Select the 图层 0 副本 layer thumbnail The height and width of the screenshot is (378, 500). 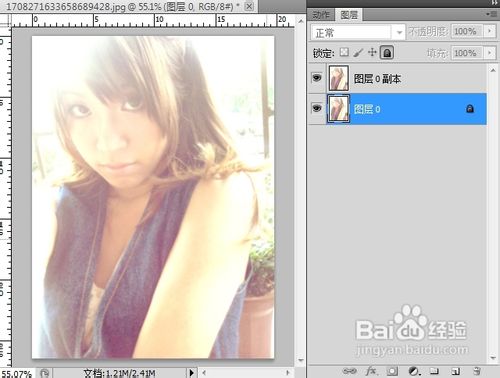pos(338,78)
